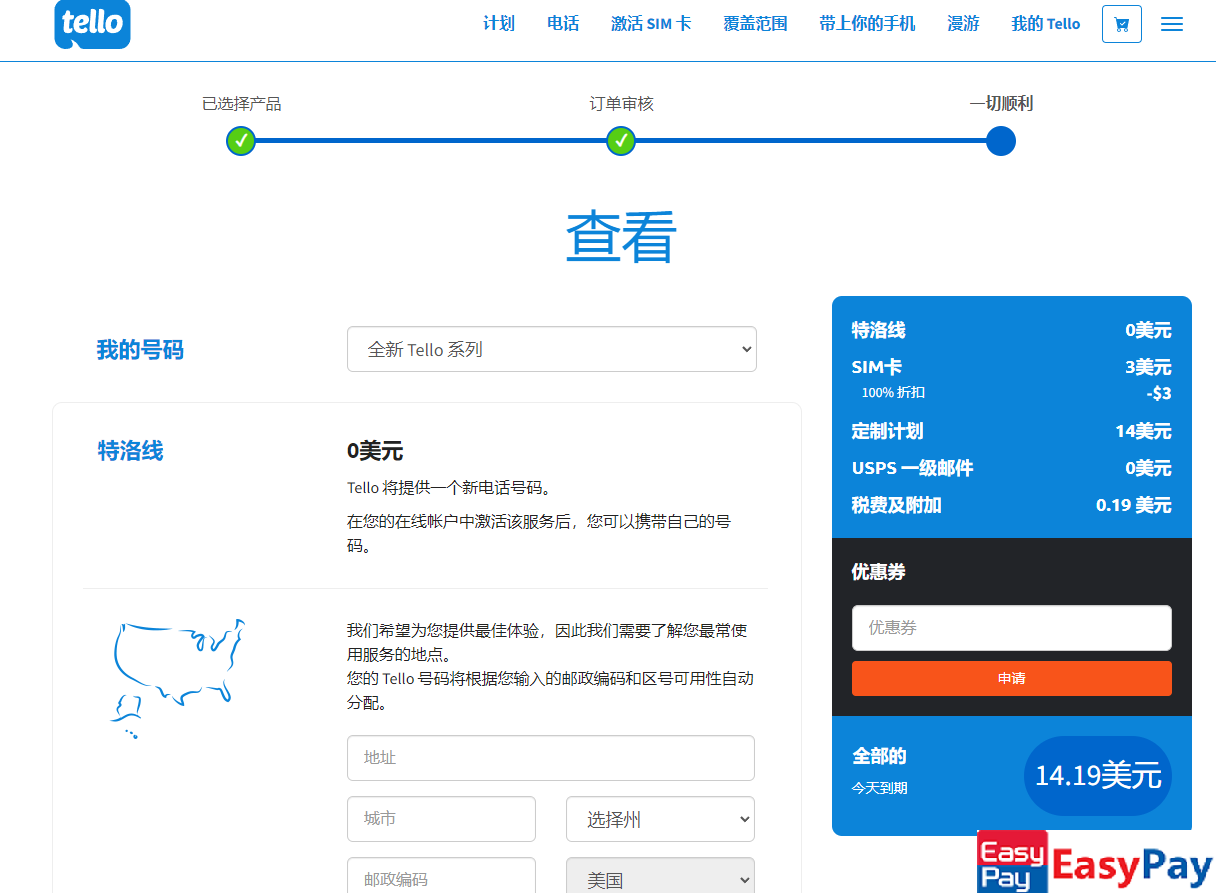Image resolution: width=1216 pixels, height=893 pixels.
Task: Open the hamburger menu icon
Action: tap(1172, 24)
